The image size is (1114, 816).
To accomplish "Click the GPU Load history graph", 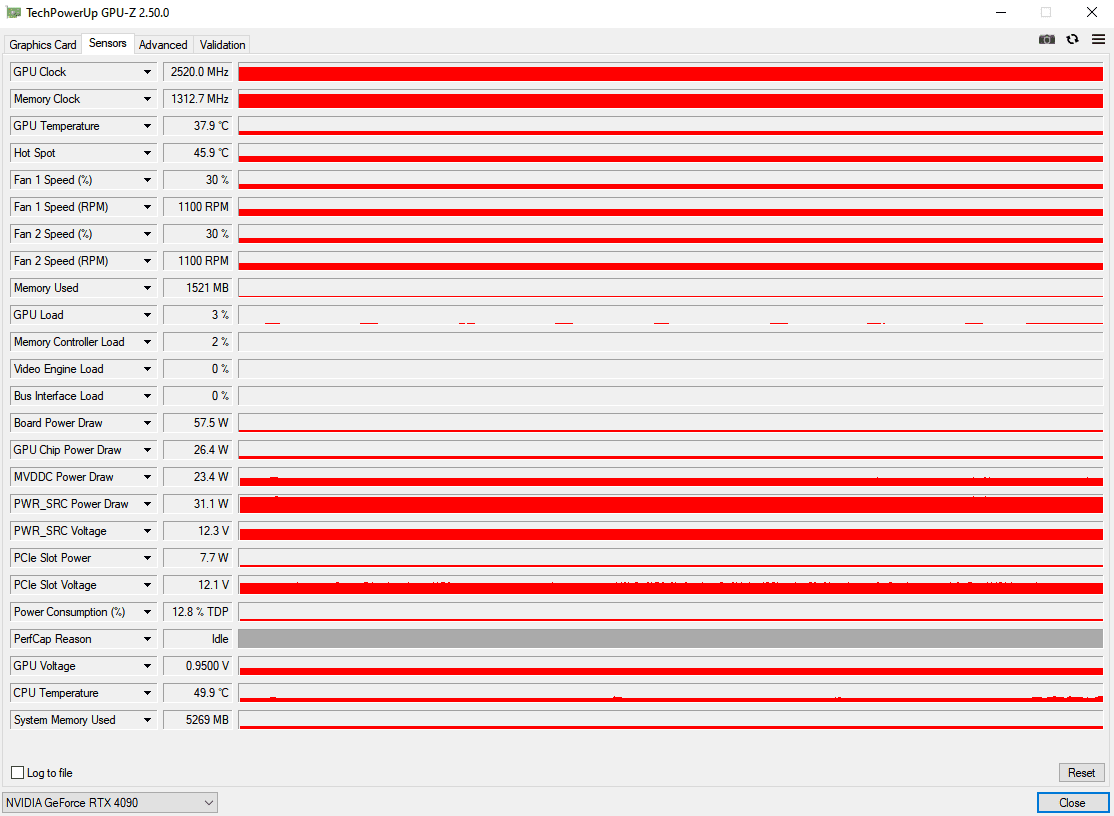I will (670, 315).
